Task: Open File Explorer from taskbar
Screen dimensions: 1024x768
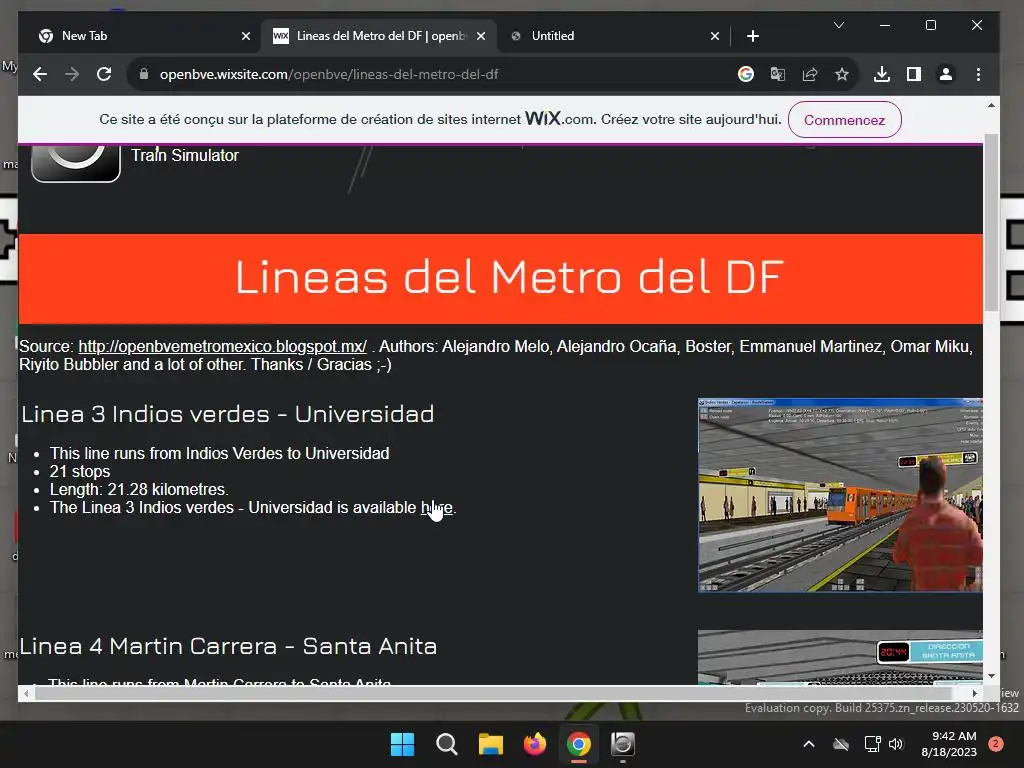Action: click(490, 744)
